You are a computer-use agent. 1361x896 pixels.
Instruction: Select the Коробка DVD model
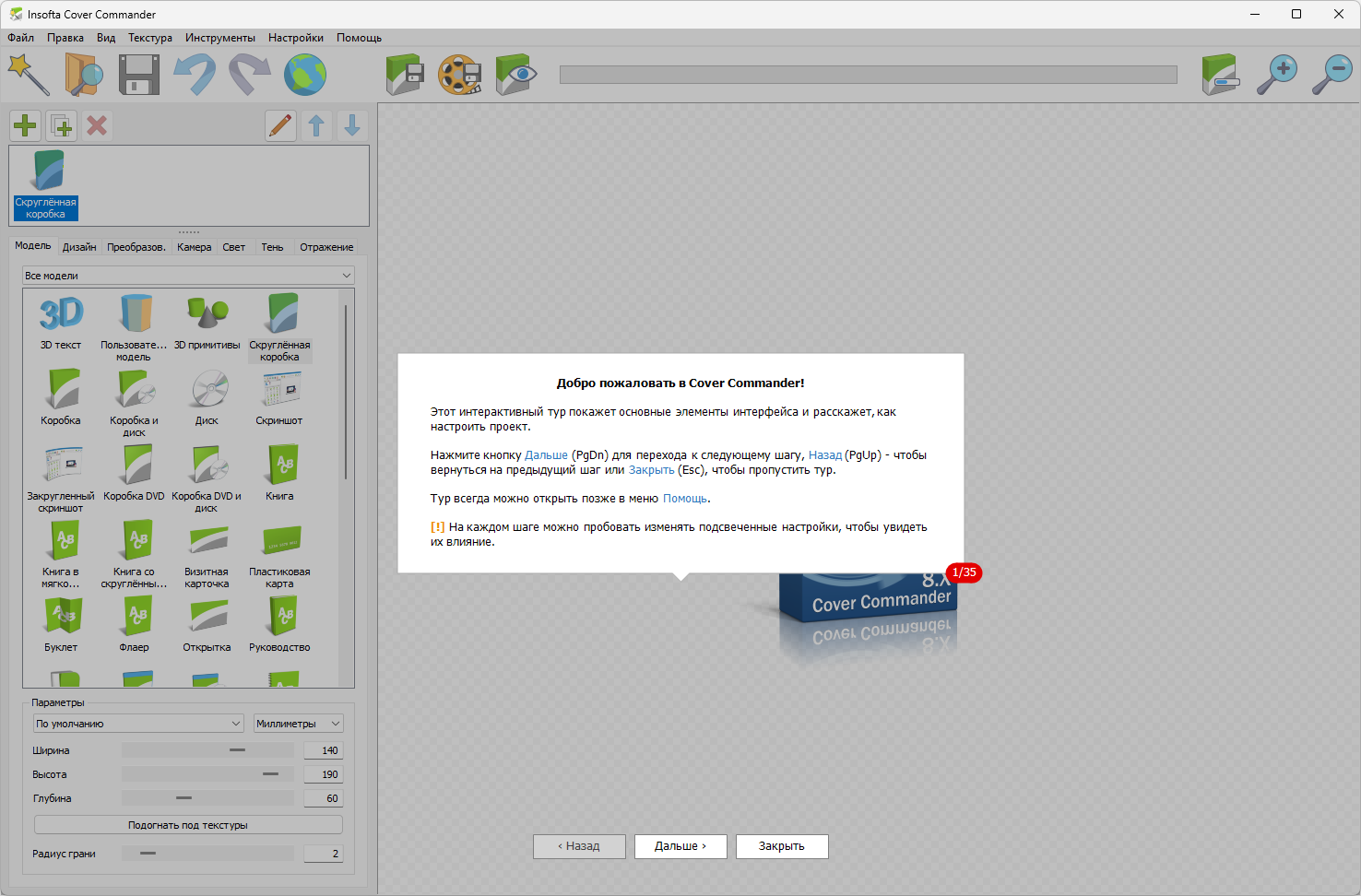click(x=134, y=474)
